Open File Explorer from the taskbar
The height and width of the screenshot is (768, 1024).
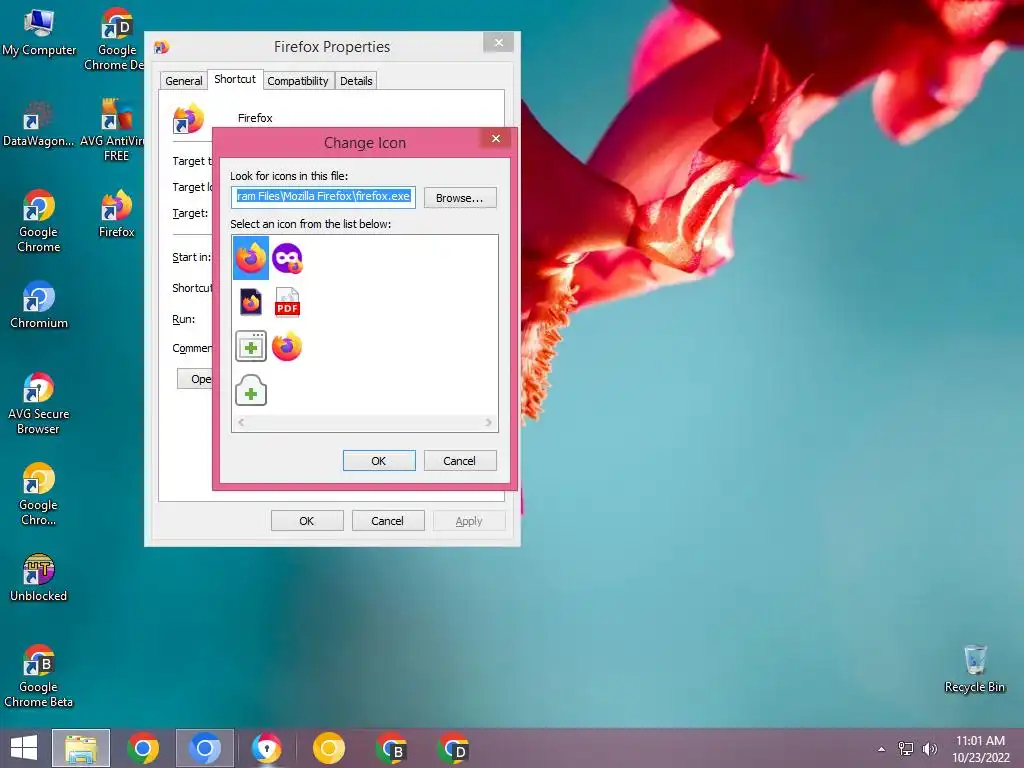(x=81, y=748)
